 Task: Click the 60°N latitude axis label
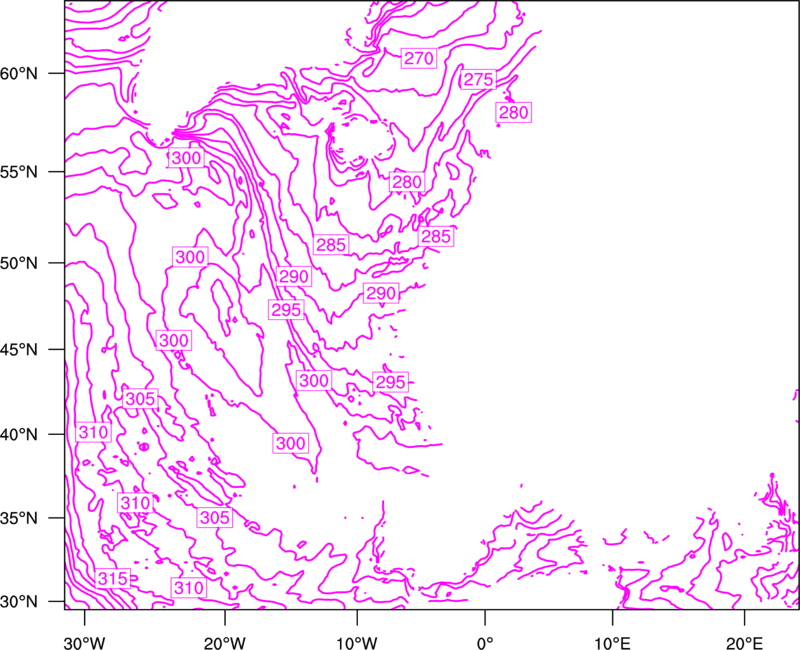pos(19,73)
